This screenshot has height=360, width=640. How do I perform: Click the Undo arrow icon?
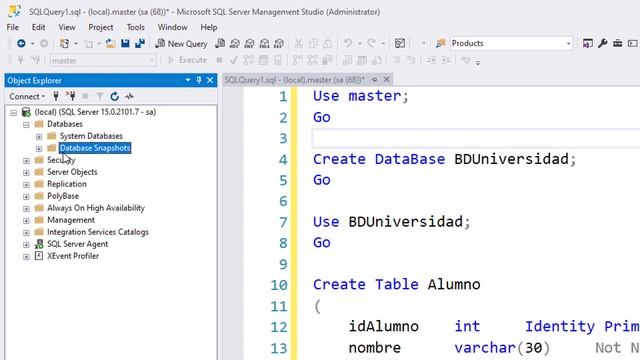[x=348, y=43]
